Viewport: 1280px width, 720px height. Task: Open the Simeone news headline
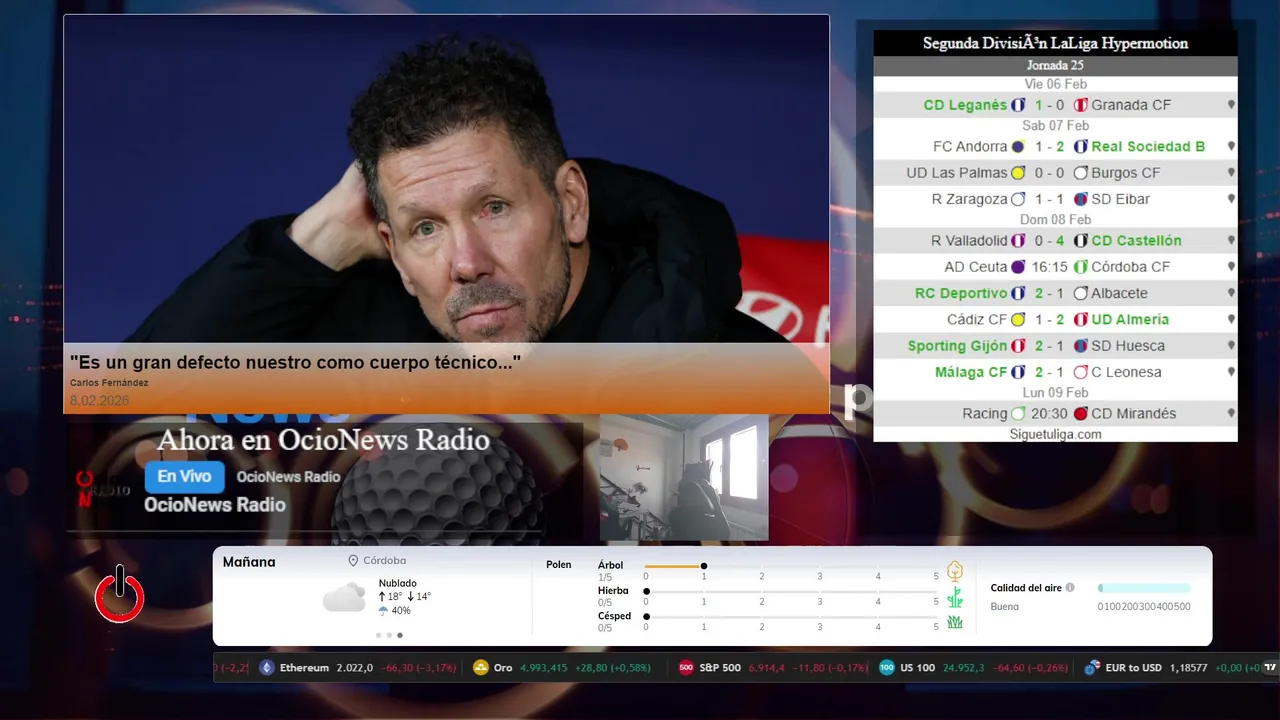(295, 362)
